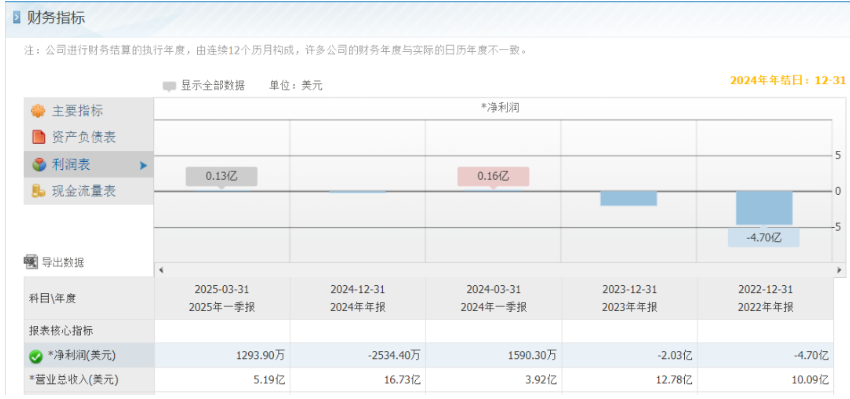850x399 pixels.
Task: Click the green checkmark beside 净利润
Action: (x=36, y=357)
